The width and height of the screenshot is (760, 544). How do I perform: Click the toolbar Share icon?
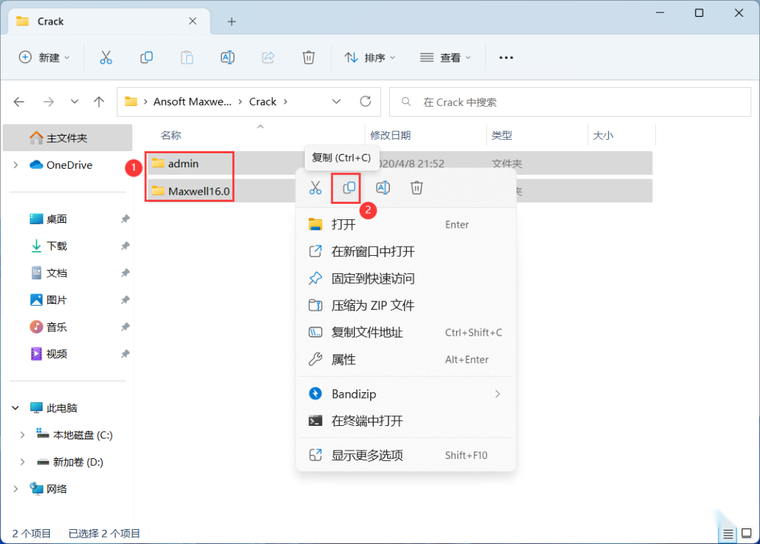(268, 58)
